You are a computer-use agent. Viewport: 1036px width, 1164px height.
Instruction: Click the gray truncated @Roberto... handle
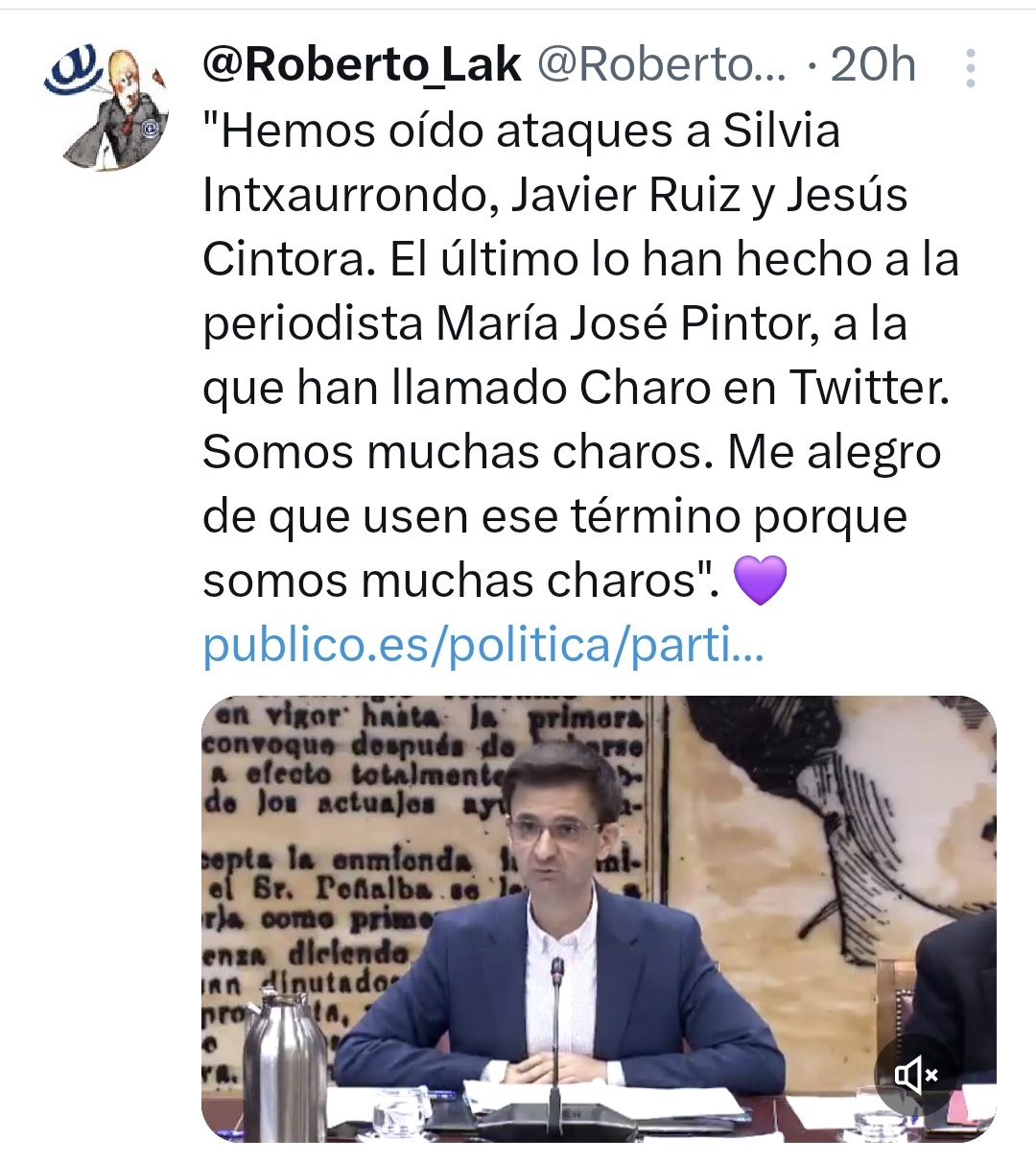(x=661, y=66)
